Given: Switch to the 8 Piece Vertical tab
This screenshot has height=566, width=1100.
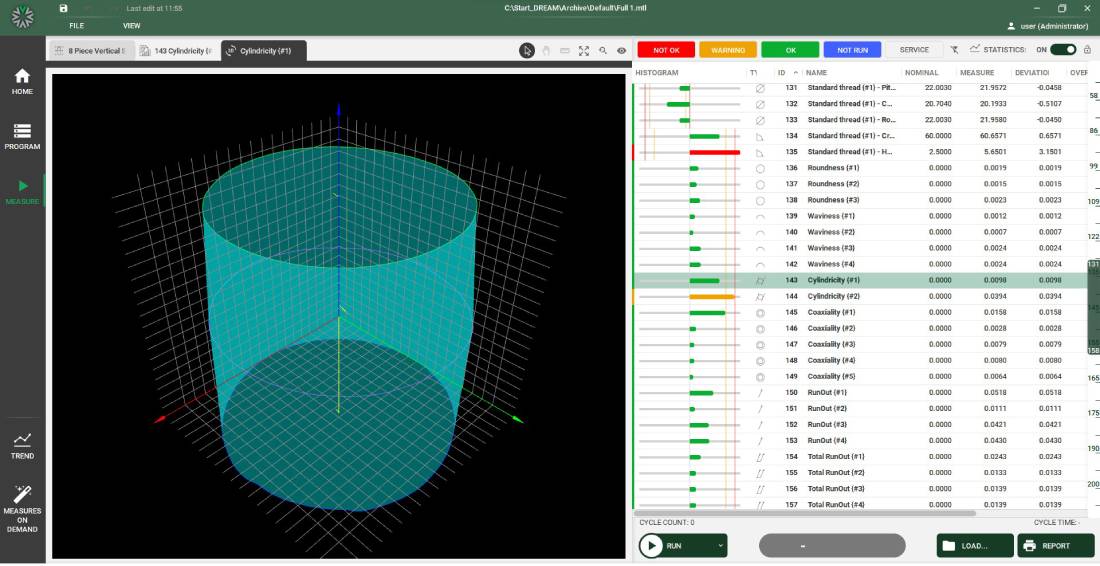Looking at the screenshot, I should pyautogui.click(x=90, y=50).
